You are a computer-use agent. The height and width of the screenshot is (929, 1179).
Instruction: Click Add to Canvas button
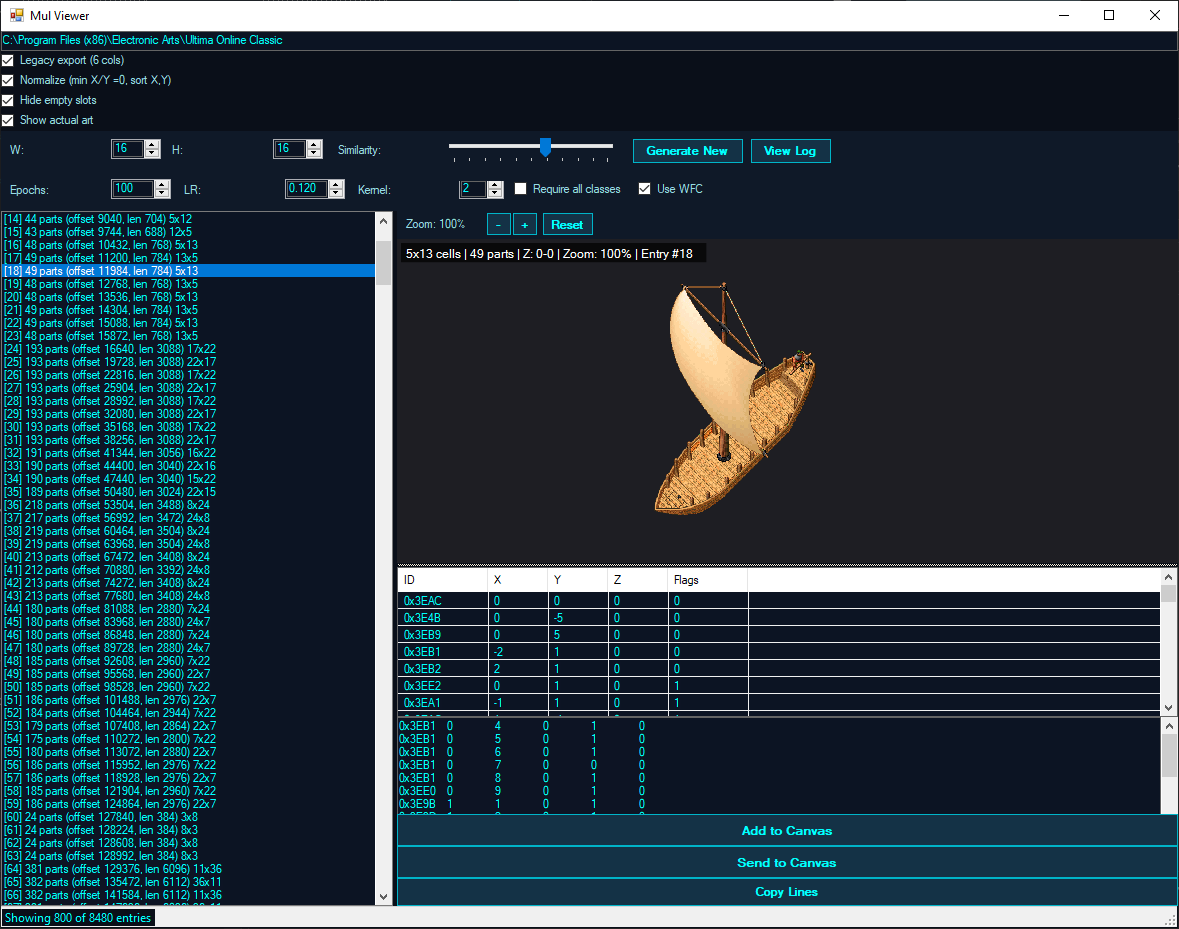click(x=787, y=831)
